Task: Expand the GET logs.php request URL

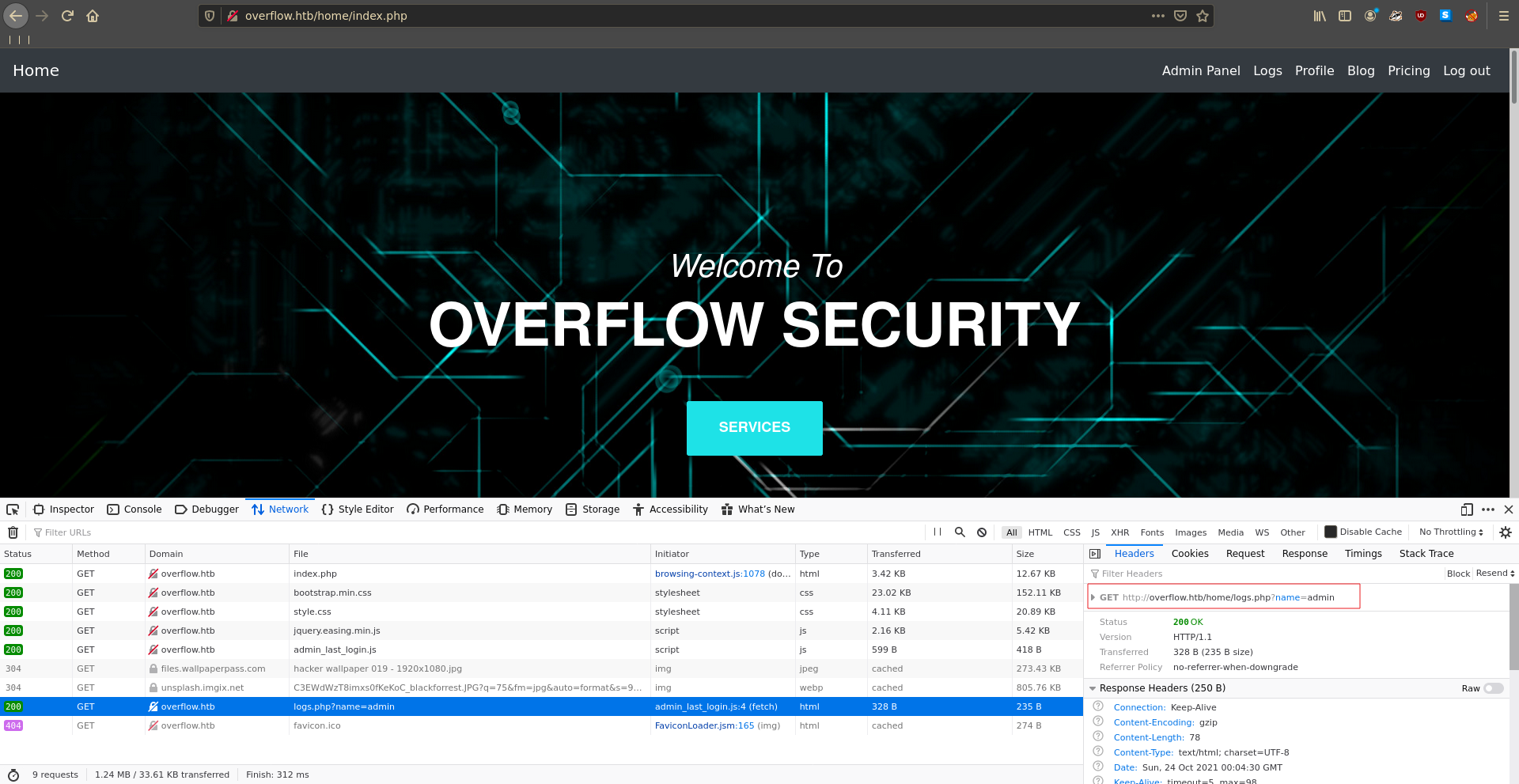Action: point(1093,597)
